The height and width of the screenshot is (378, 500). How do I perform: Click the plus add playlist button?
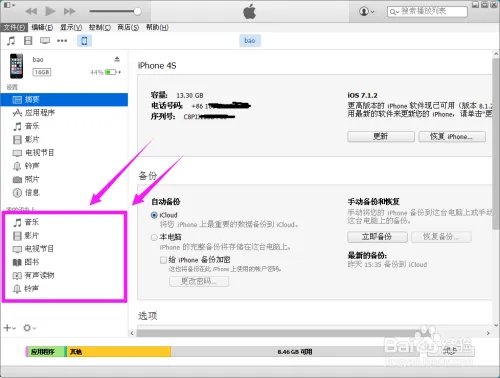point(9,328)
